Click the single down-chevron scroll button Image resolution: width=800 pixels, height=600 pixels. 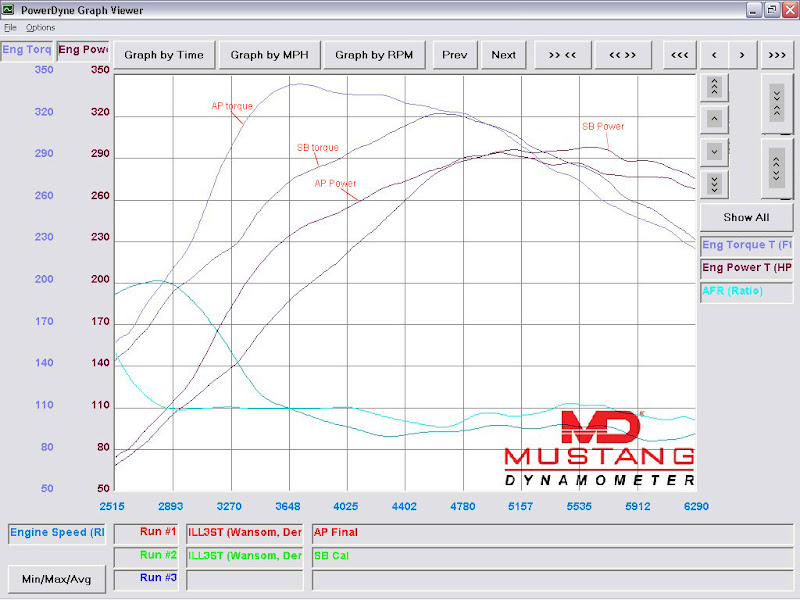tap(714, 152)
